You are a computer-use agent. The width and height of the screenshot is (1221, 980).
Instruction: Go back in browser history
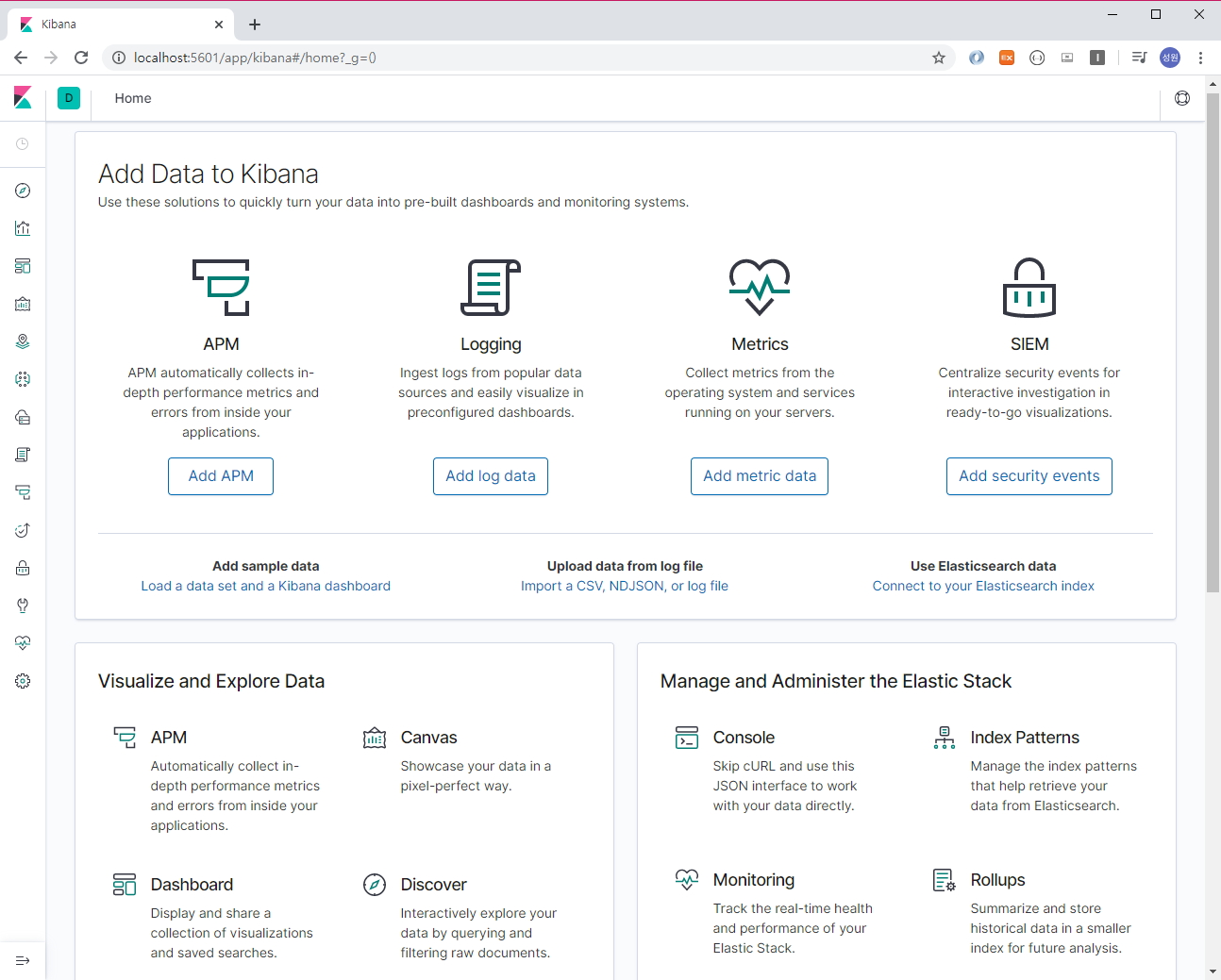(21, 58)
